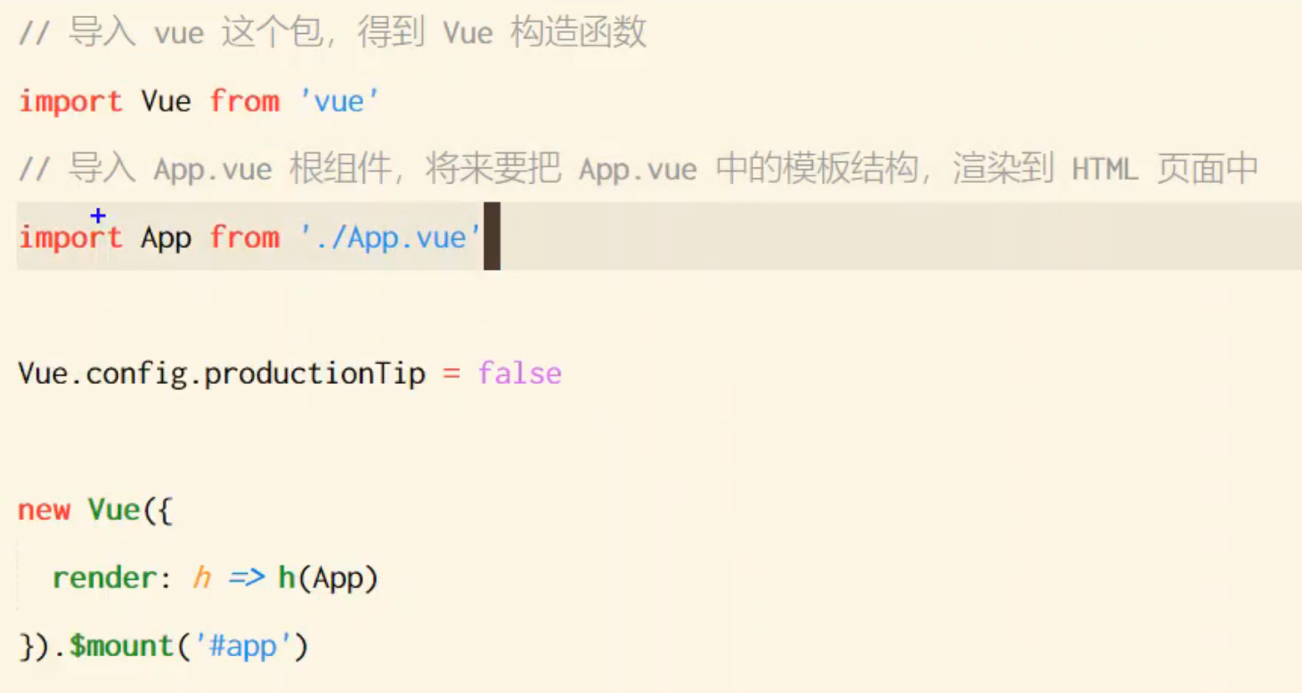This screenshot has width=1302, height=693.
Task: Click the '$mount' method name
Action: (122, 646)
